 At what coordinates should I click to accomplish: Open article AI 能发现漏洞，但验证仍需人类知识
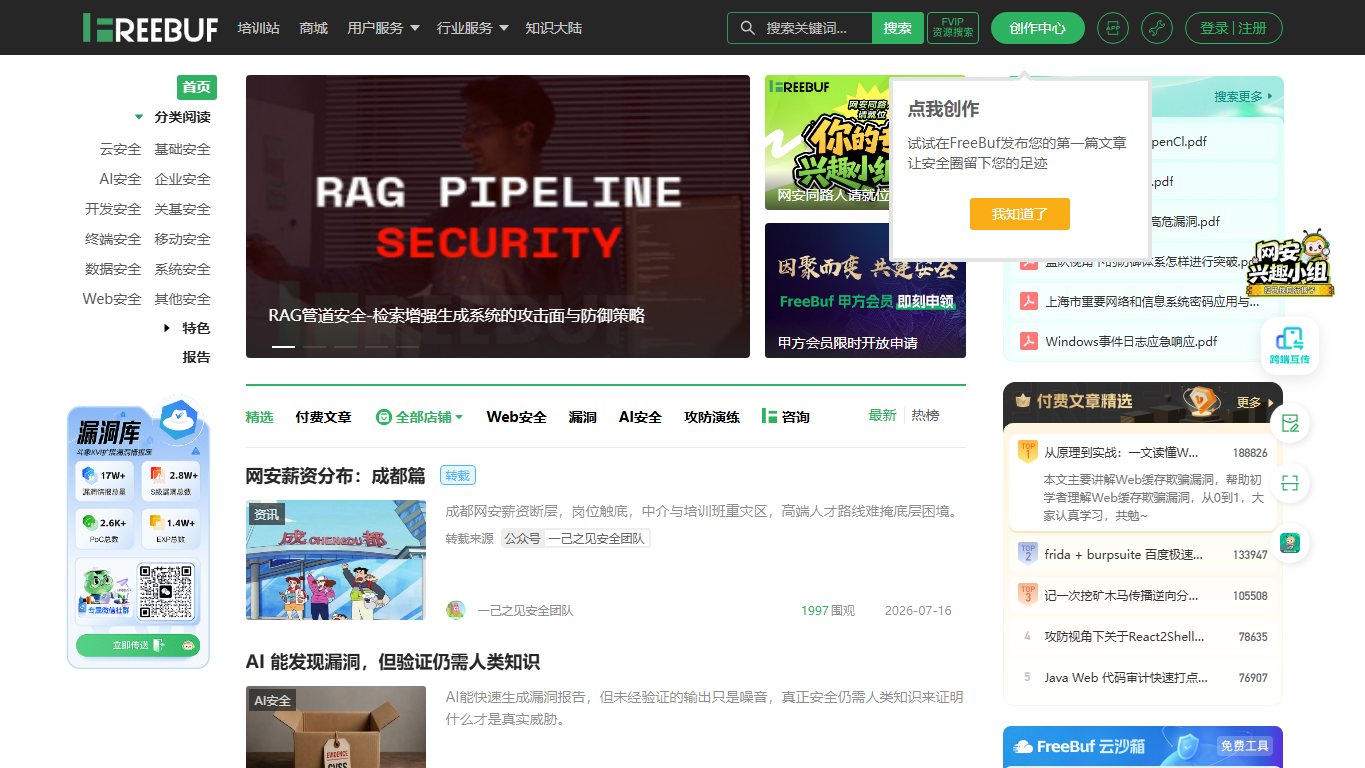(x=393, y=662)
